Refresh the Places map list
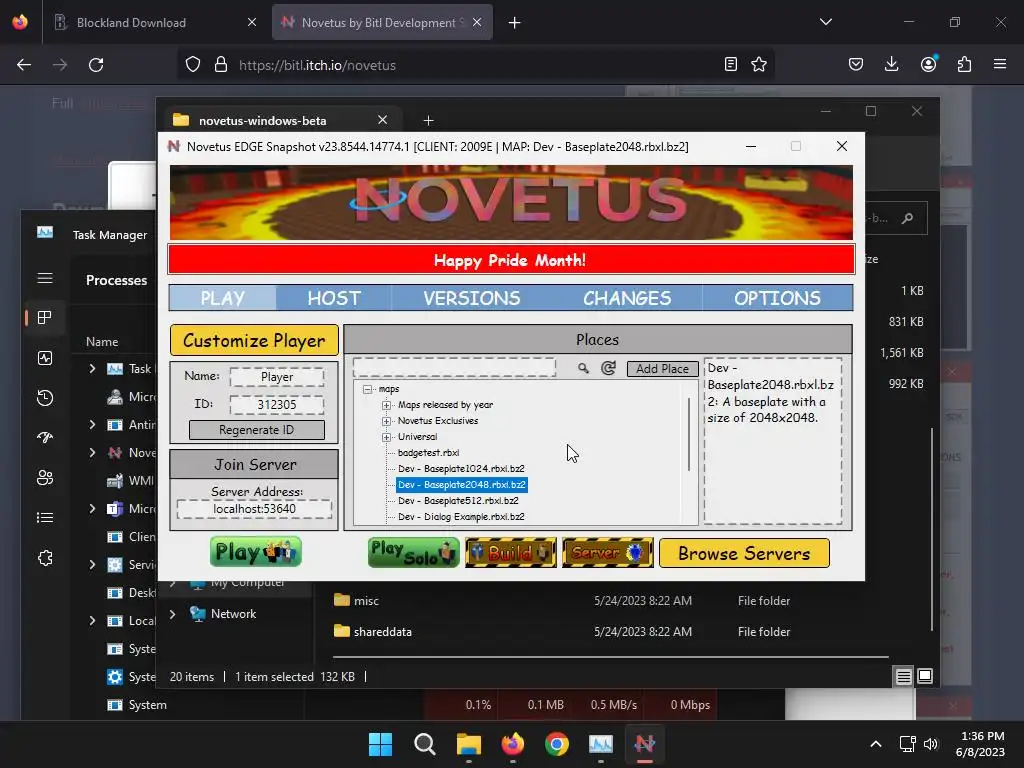The width and height of the screenshot is (1024, 768). [x=608, y=368]
